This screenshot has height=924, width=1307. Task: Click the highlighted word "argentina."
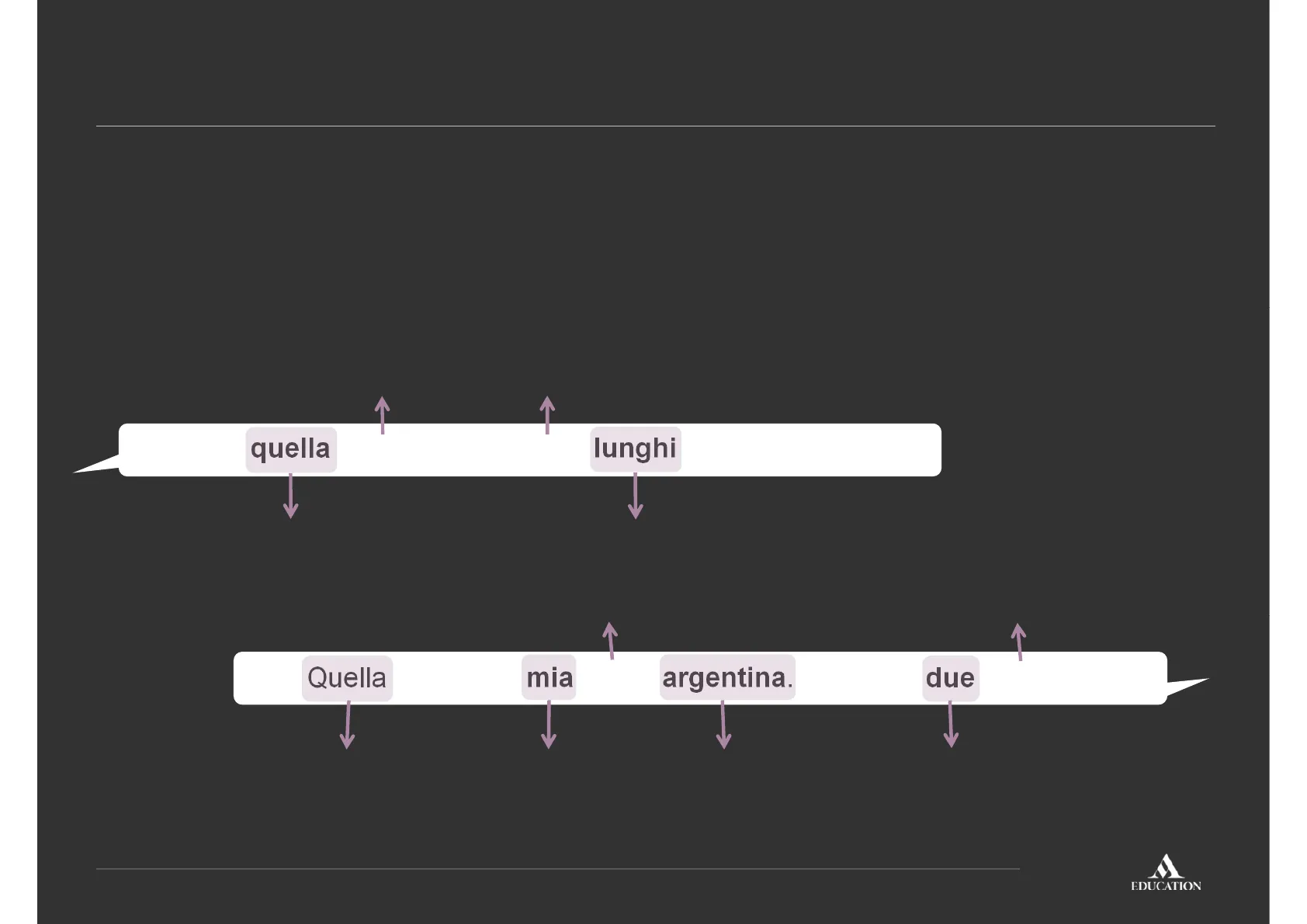[x=727, y=678]
